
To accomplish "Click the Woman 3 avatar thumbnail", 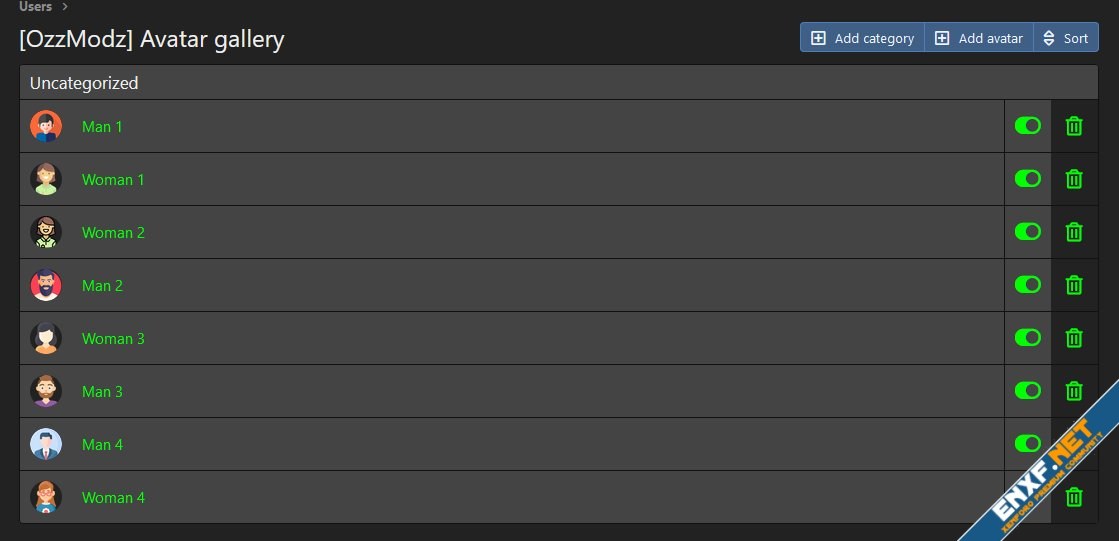I will click(46, 338).
